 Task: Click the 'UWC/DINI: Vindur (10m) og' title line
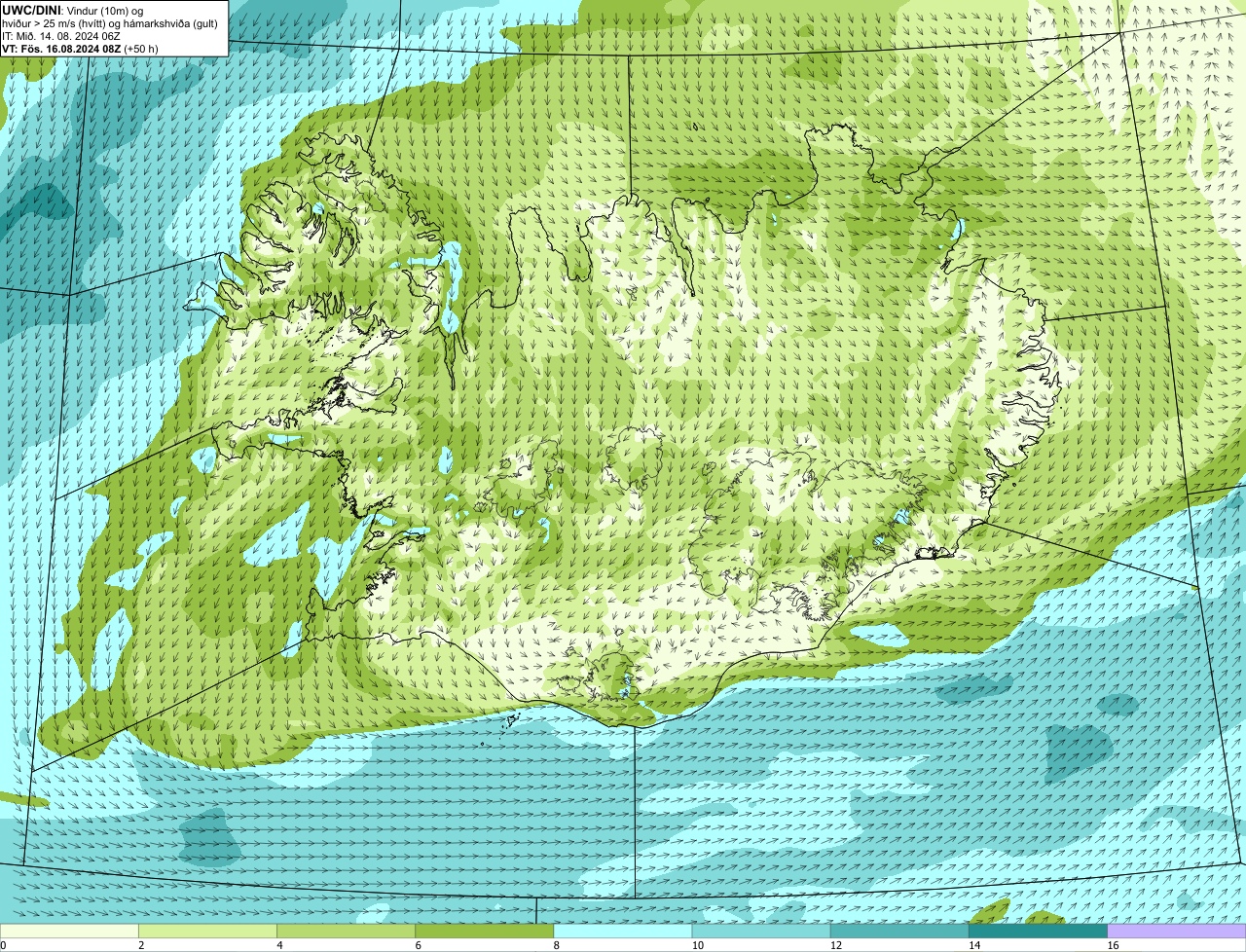(73, 11)
